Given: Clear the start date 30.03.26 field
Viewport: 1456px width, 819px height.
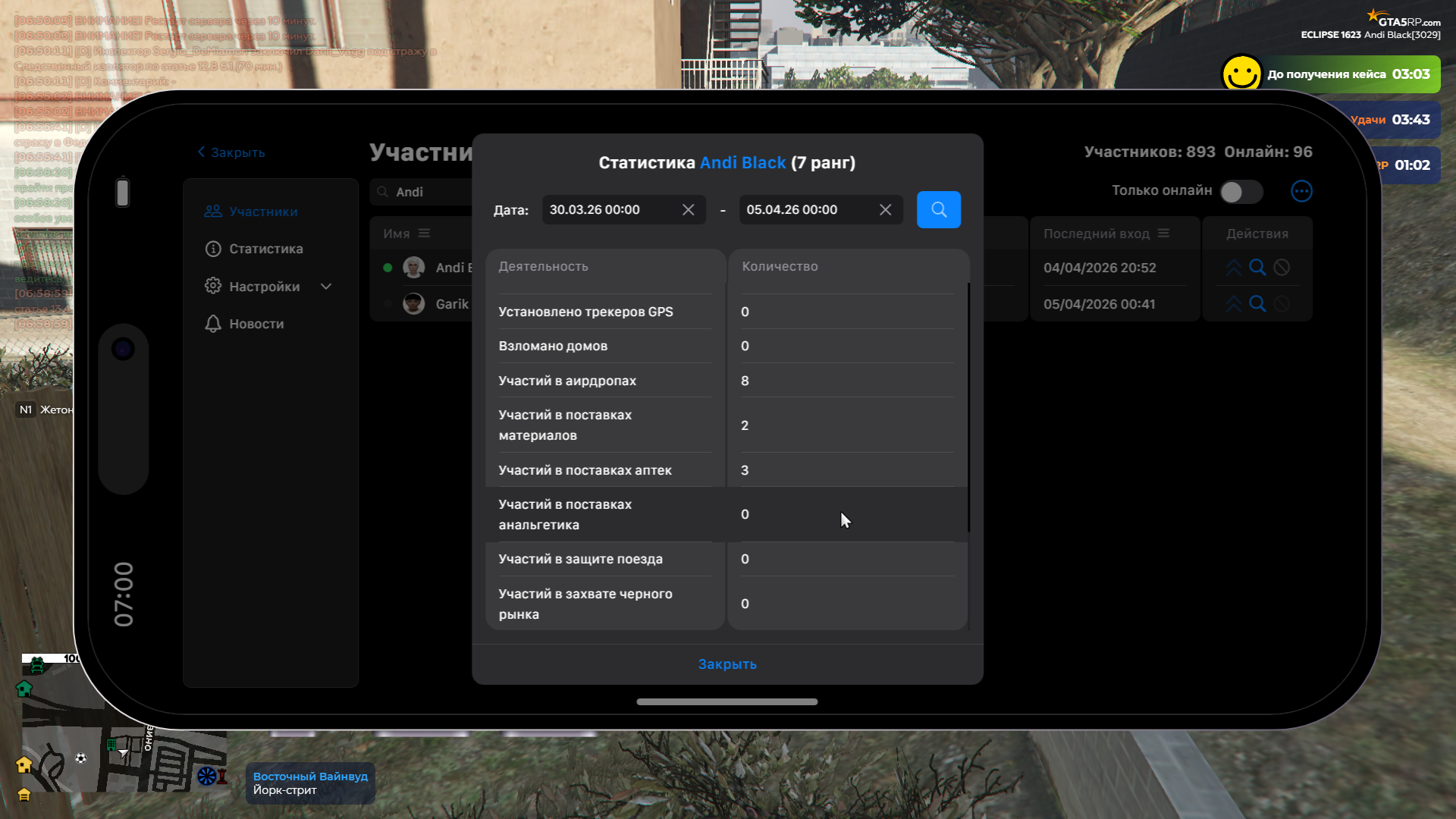Looking at the screenshot, I should point(688,210).
